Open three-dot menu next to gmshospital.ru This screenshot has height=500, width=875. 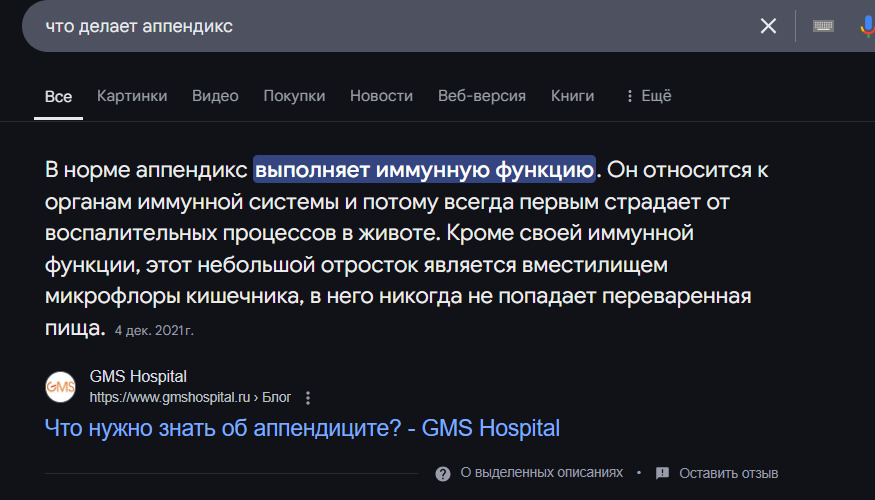coord(308,398)
